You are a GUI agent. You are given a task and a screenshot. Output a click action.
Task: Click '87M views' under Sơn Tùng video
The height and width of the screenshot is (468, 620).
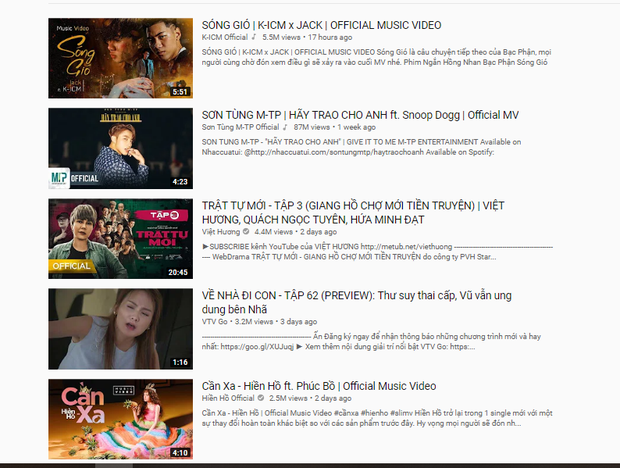pos(312,127)
